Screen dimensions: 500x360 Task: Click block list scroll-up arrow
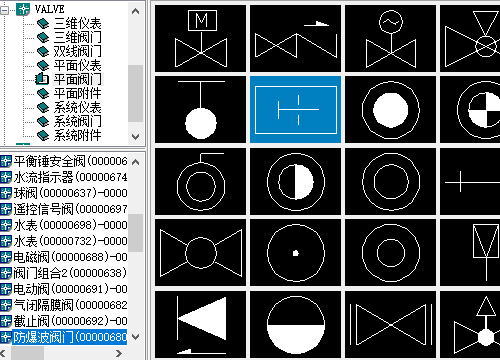click(135, 162)
